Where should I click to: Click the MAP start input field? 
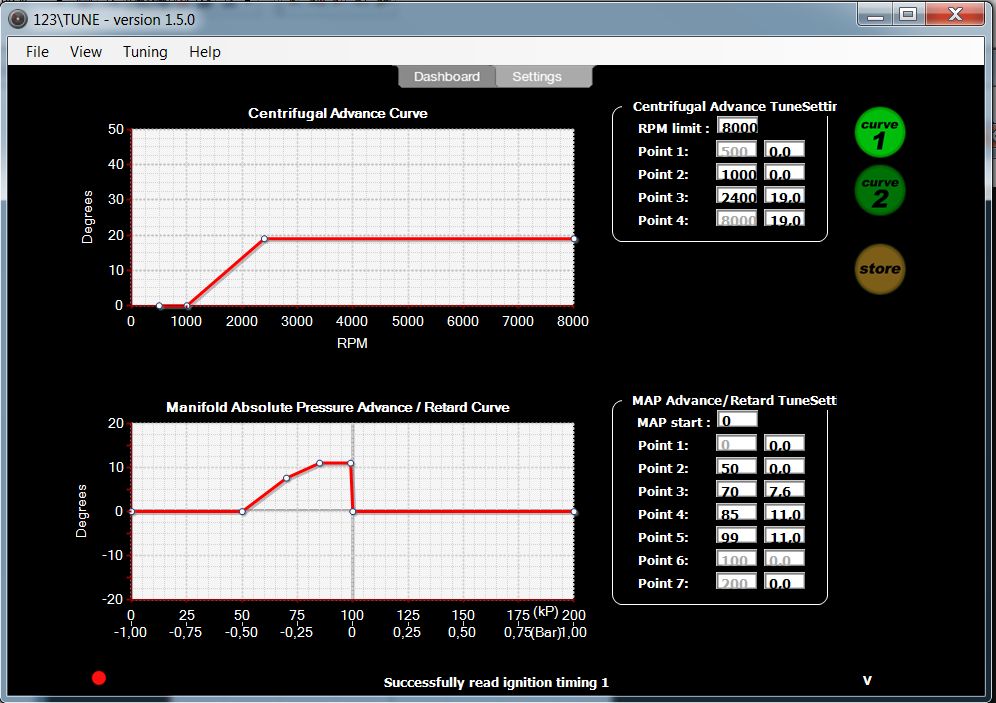pyautogui.click(x=737, y=421)
